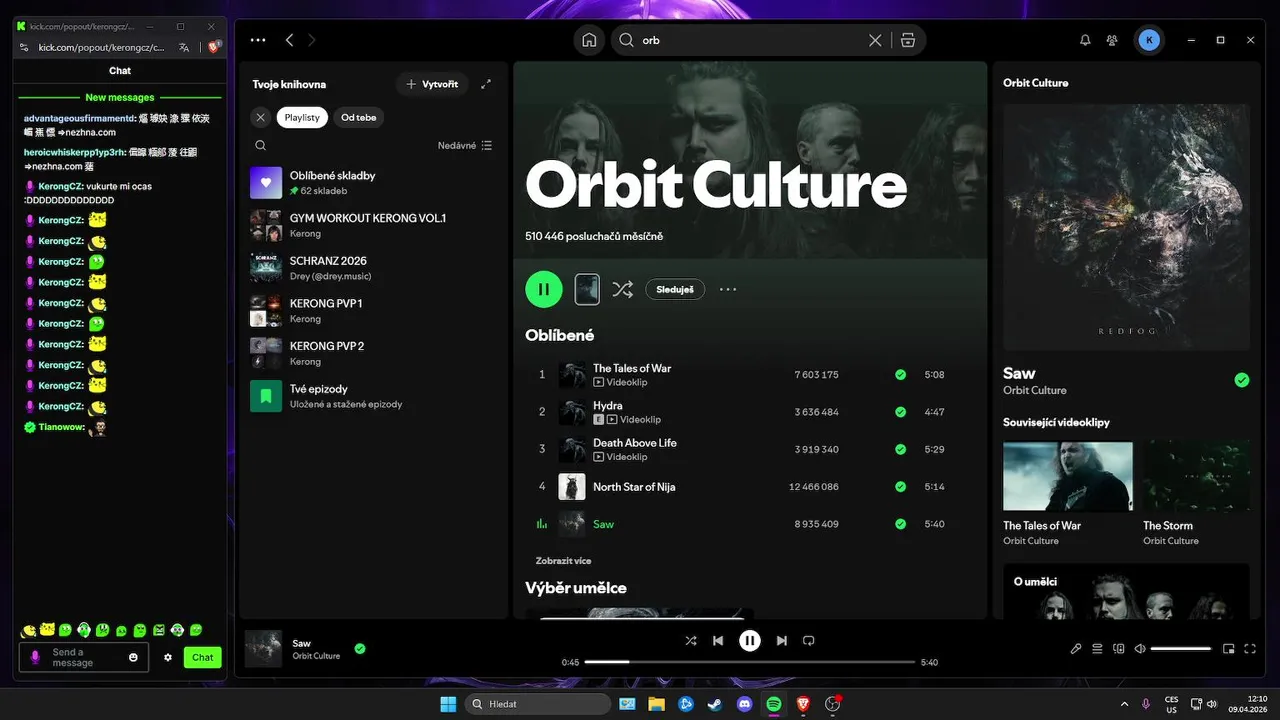
Task: Open Connect to a device icon
Action: [x=1119, y=648]
